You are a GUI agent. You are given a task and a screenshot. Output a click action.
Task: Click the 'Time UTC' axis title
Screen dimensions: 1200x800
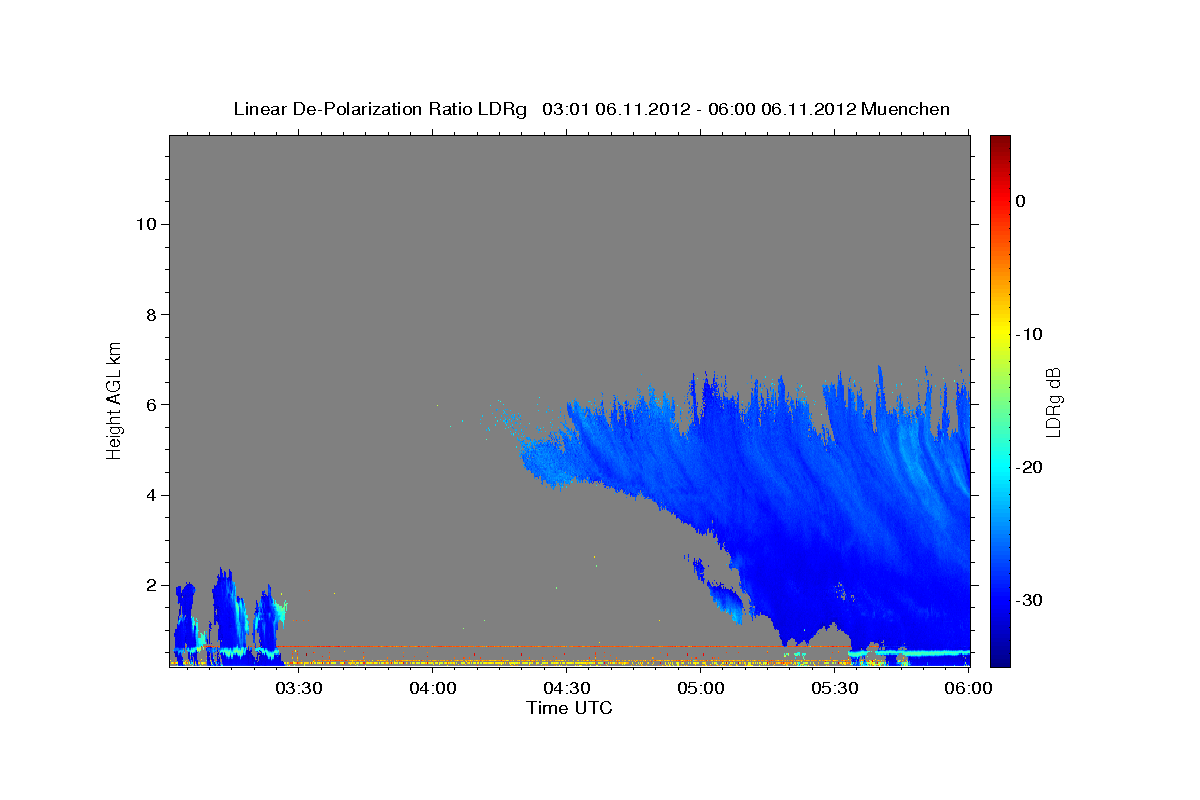[x=569, y=708]
